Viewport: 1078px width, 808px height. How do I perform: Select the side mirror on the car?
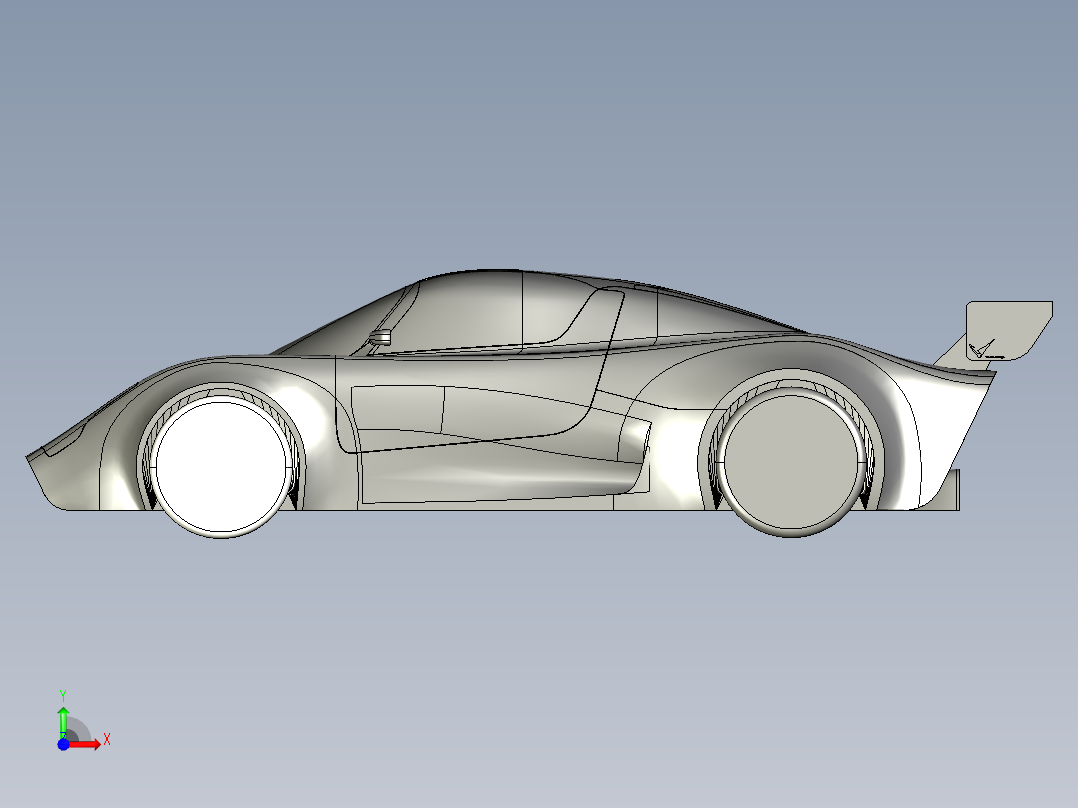380,337
